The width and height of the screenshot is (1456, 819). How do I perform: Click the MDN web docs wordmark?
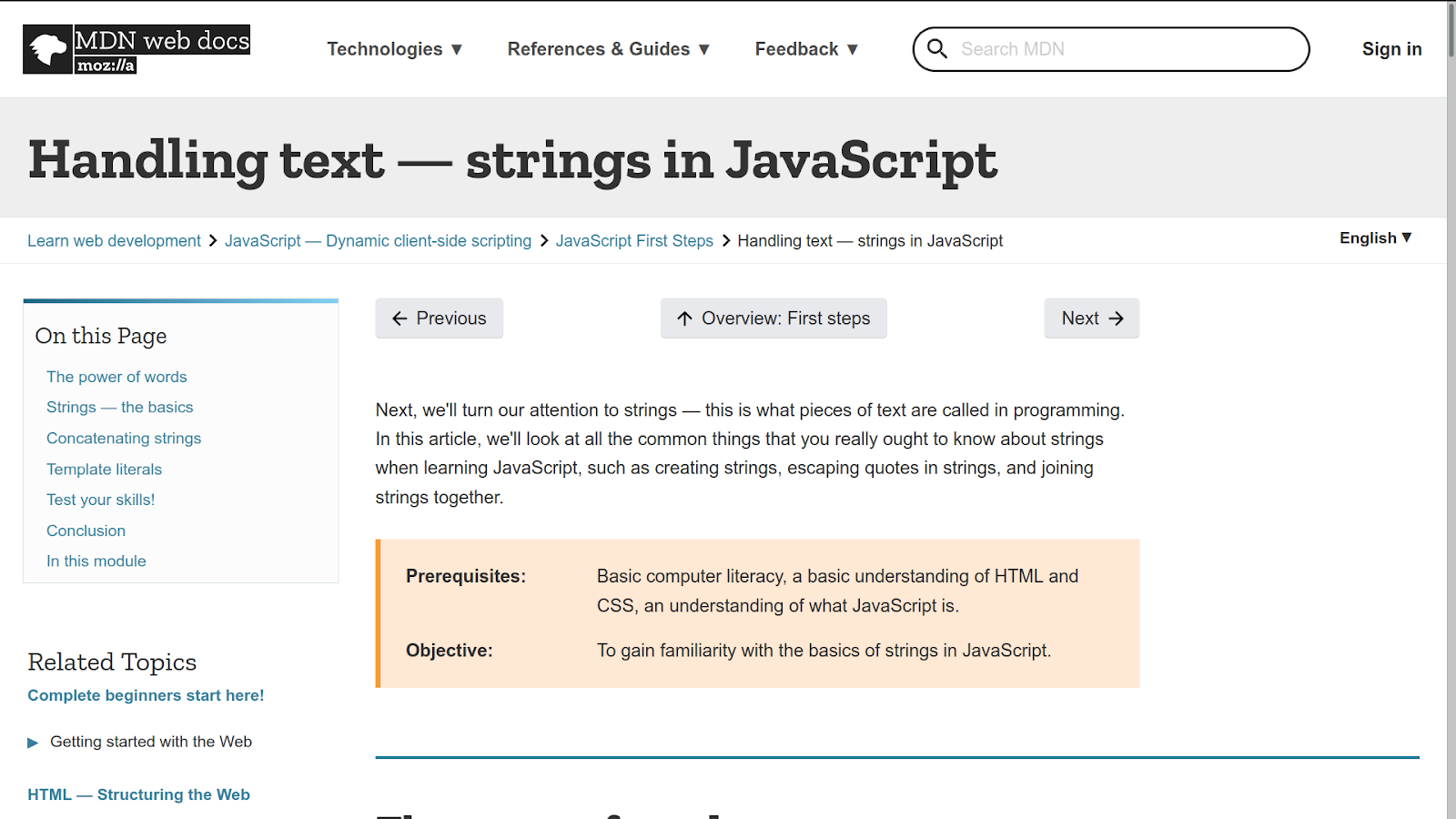point(162,41)
